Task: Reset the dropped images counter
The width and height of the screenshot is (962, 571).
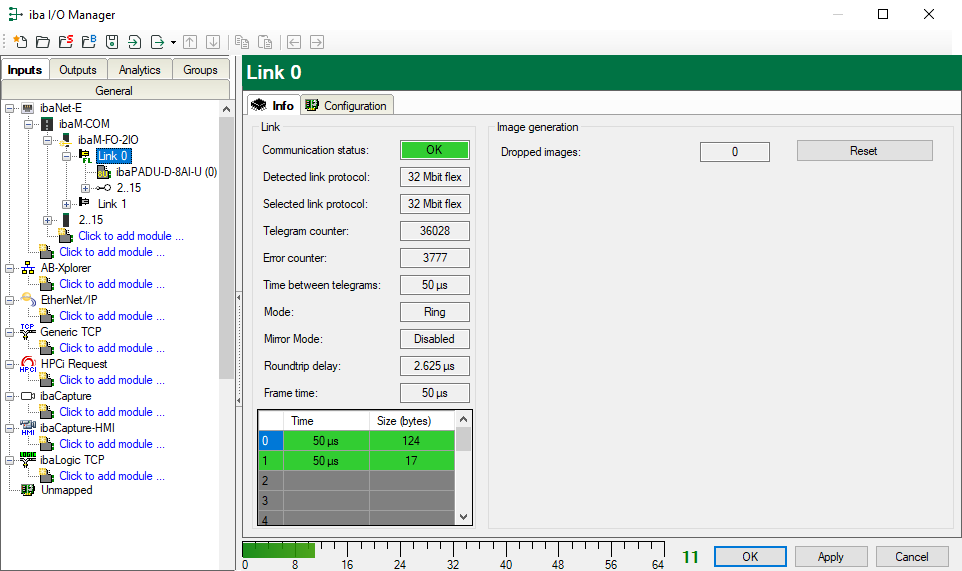Action: coord(864,151)
